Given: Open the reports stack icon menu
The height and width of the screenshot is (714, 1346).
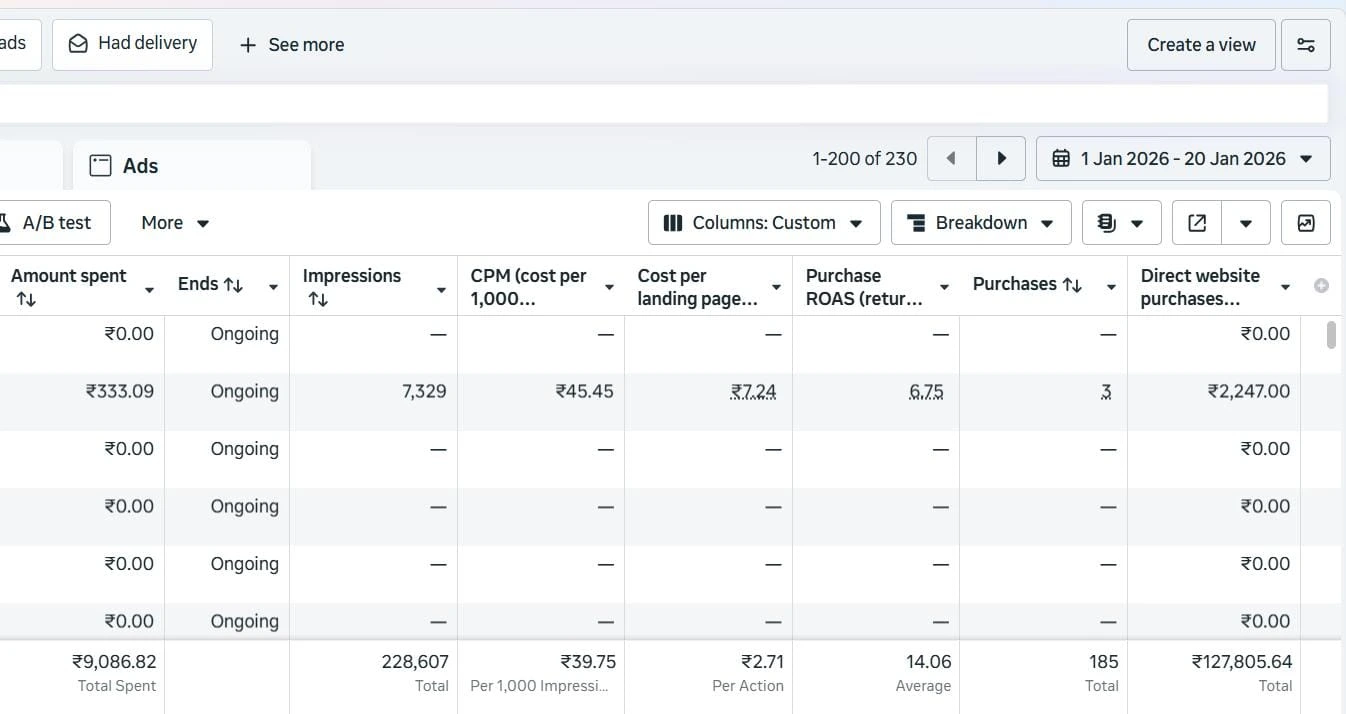Looking at the screenshot, I should 1121,223.
